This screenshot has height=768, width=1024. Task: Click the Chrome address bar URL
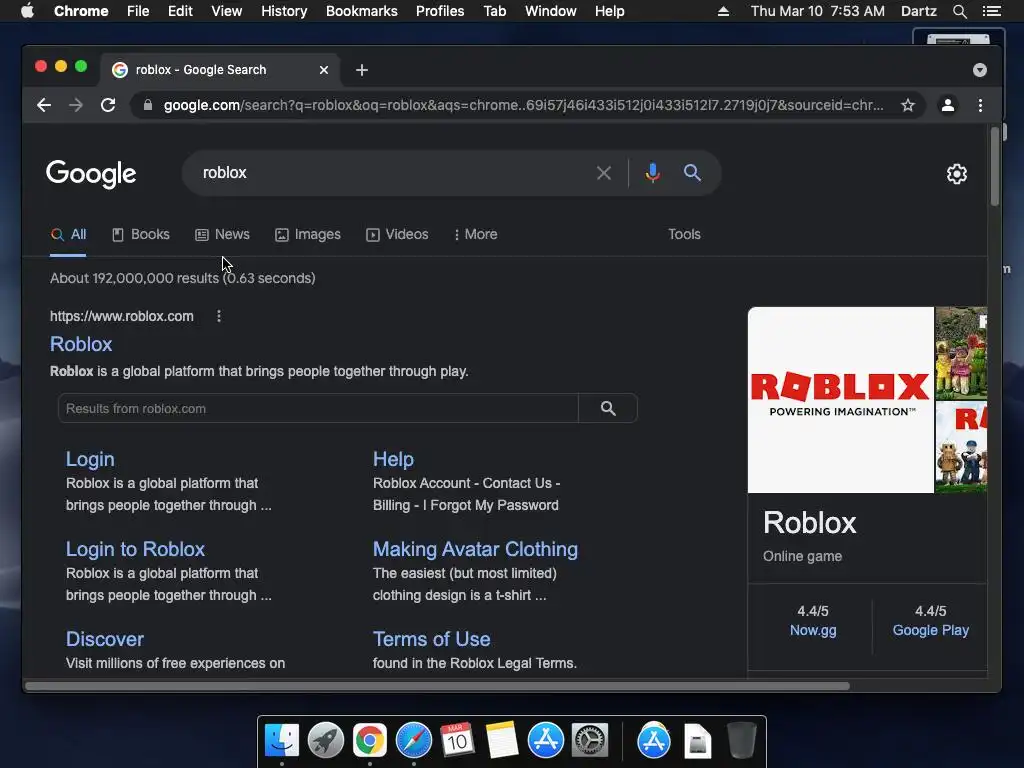522,105
